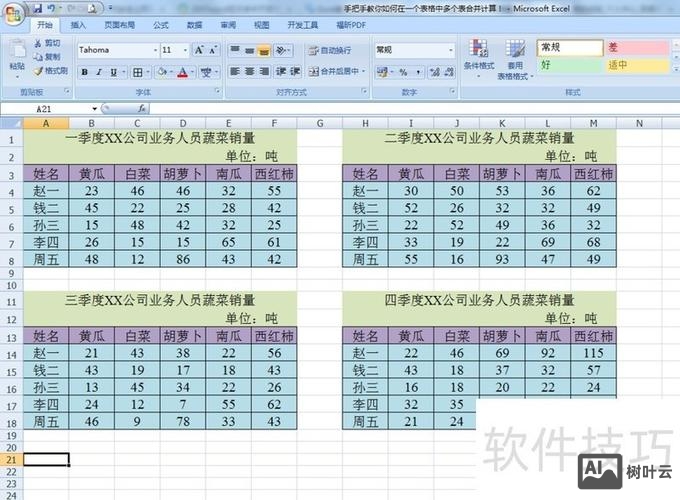Screen dimensions: 680x500
Task: Open Merge and Center (合并后居中) dropdown arrow
Action: [x=363, y=72]
